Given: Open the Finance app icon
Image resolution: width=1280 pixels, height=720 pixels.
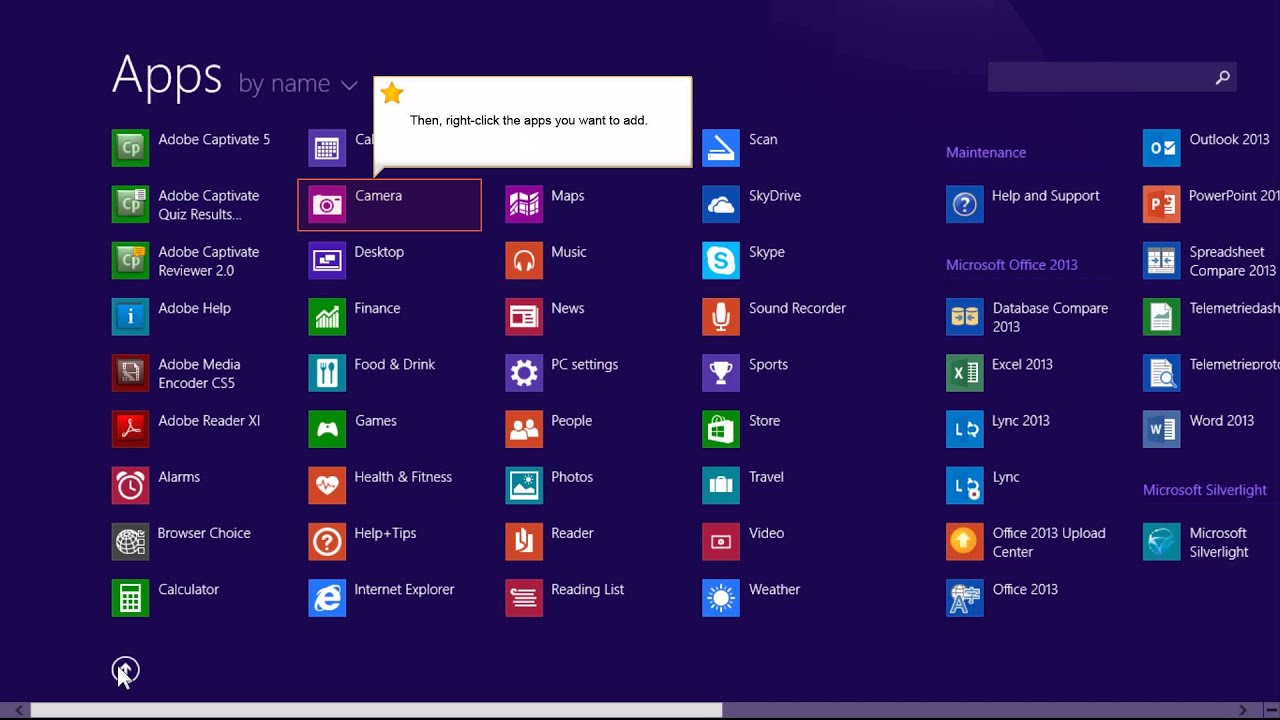Looking at the screenshot, I should coord(327,317).
